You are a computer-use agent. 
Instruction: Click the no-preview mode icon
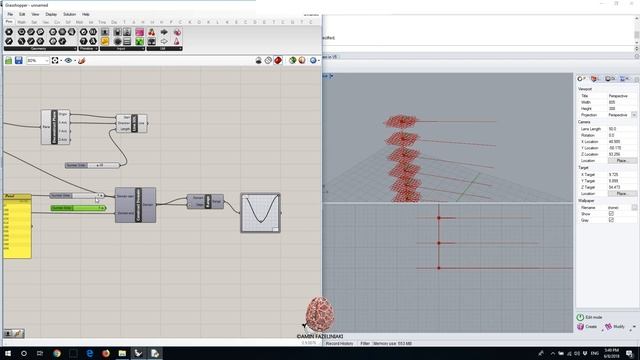point(258,60)
